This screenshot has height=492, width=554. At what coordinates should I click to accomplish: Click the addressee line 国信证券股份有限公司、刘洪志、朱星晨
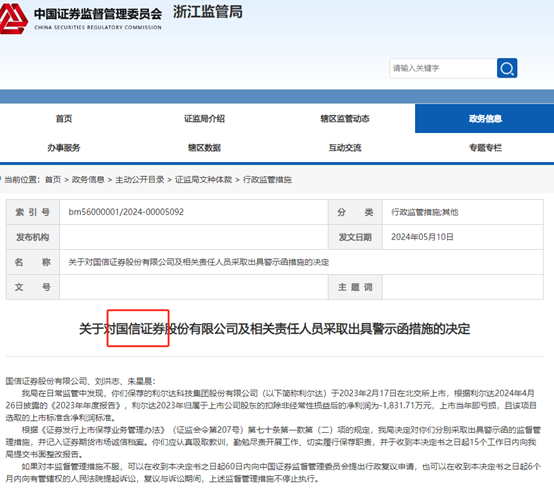(x=81, y=381)
